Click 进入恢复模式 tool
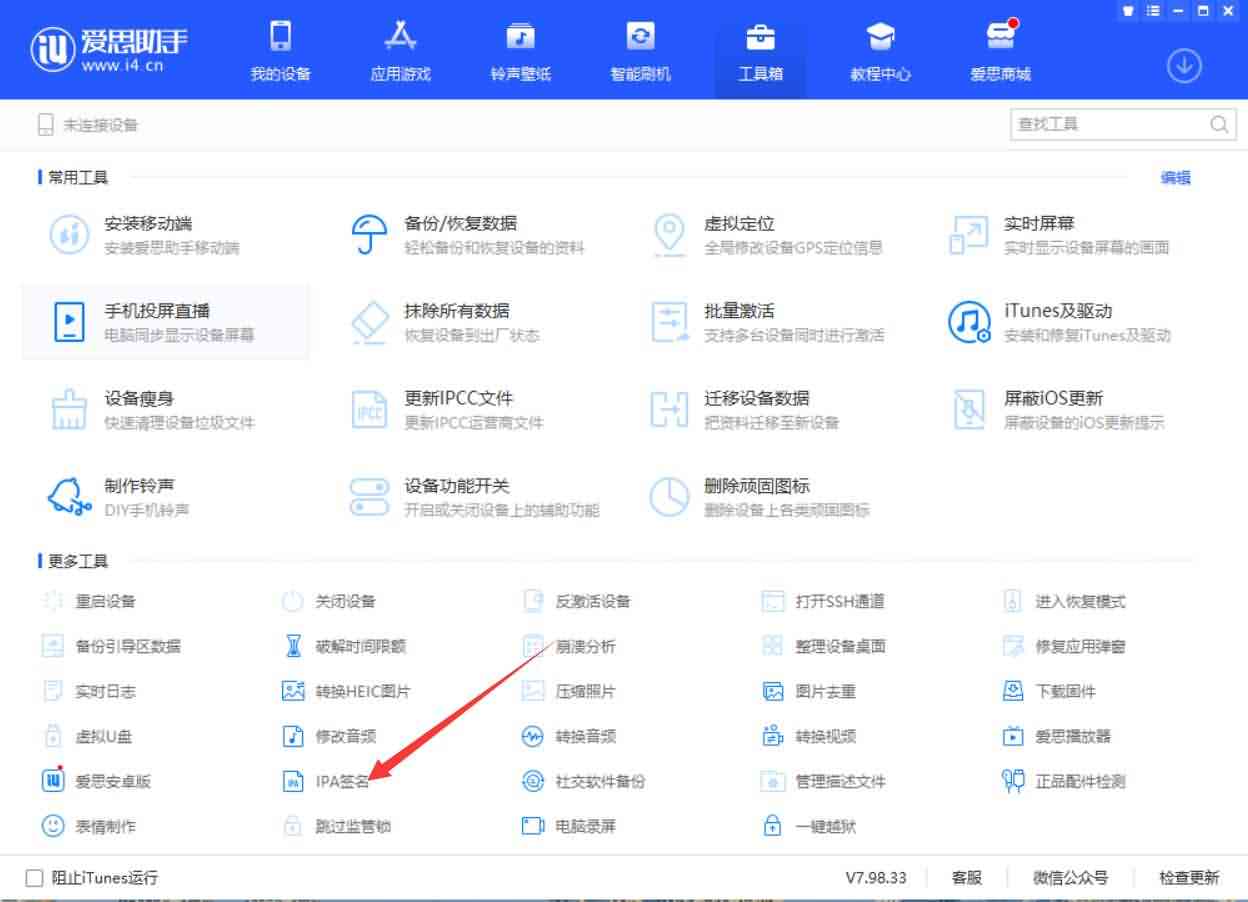Viewport: 1248px width, 902px height. [x=1064, y=601]
